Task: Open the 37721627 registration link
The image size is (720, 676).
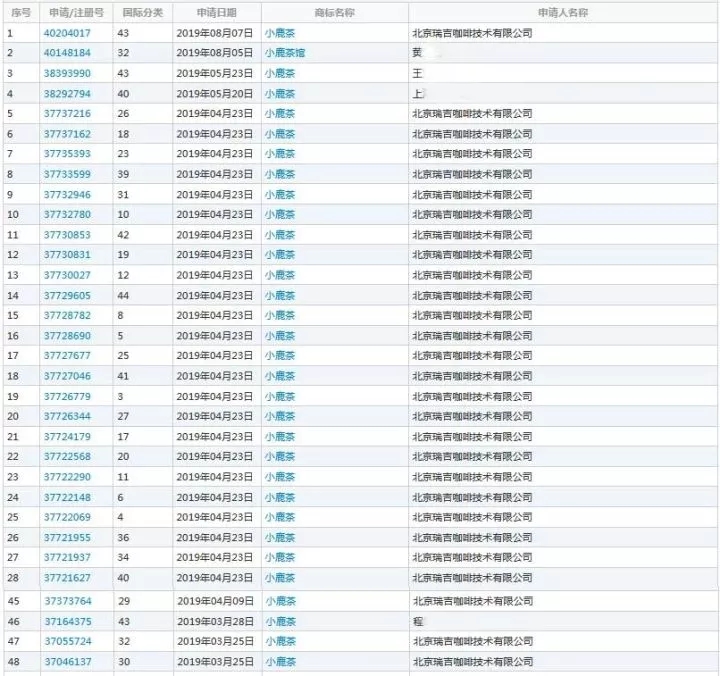Action: (67, 578)
